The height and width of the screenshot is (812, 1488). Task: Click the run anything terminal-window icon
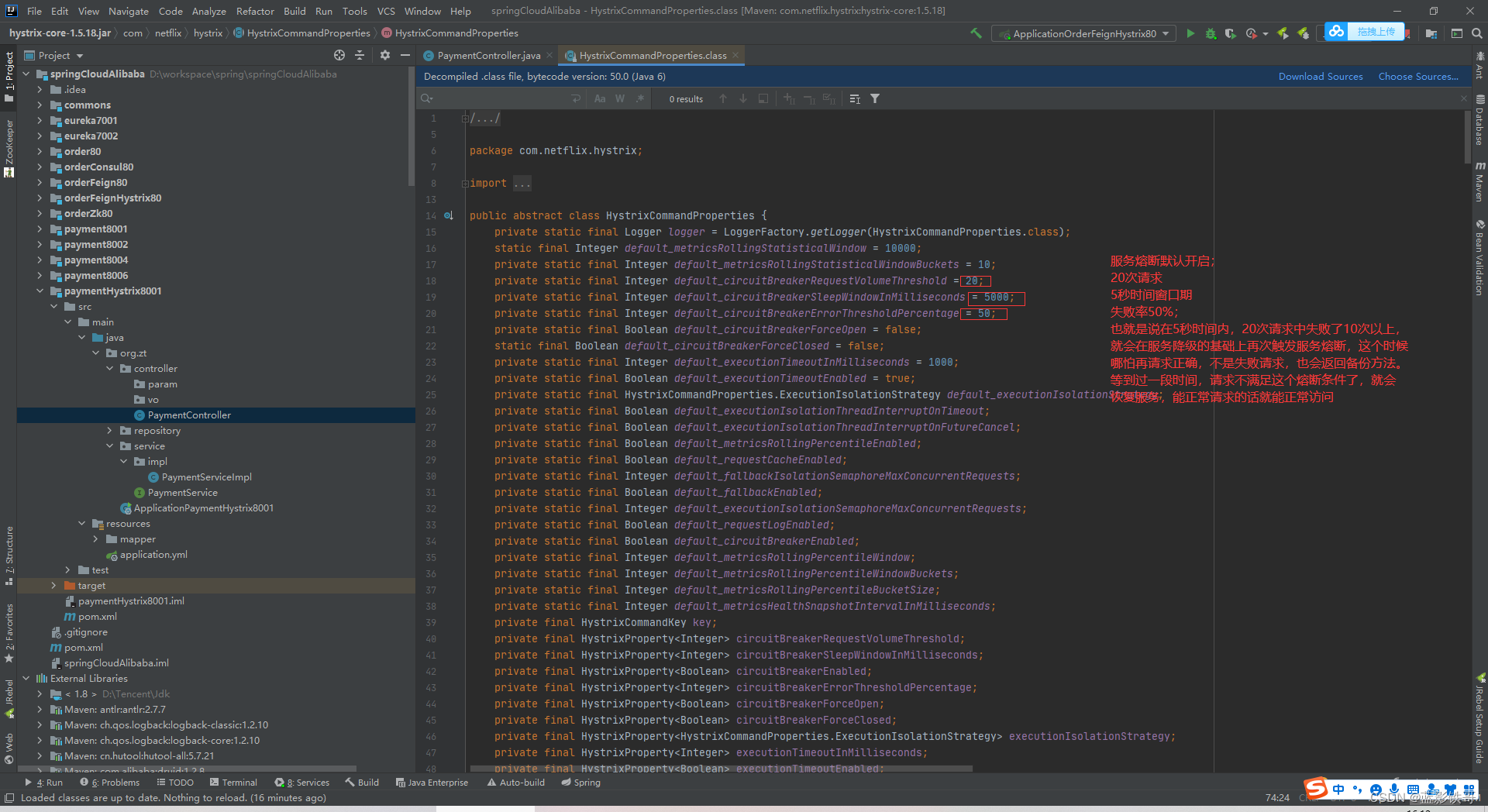coord(1457,33)
